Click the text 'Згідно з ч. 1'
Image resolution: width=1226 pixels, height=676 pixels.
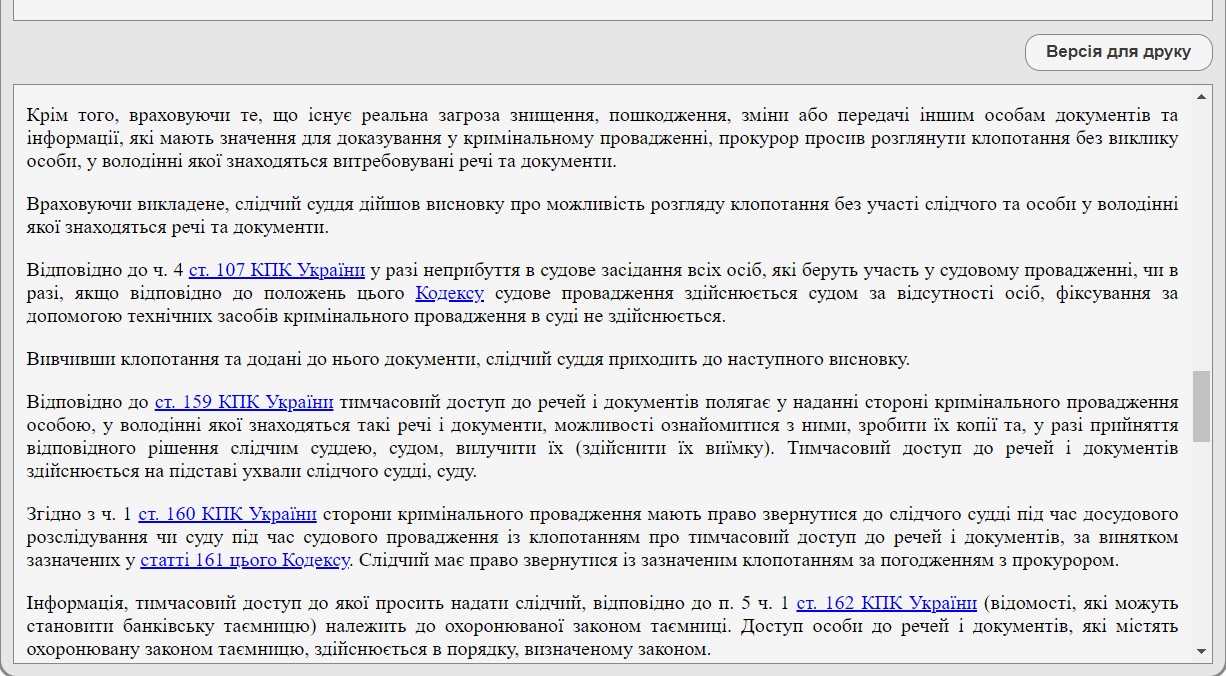pyautogui.click(x=78, y=514)
